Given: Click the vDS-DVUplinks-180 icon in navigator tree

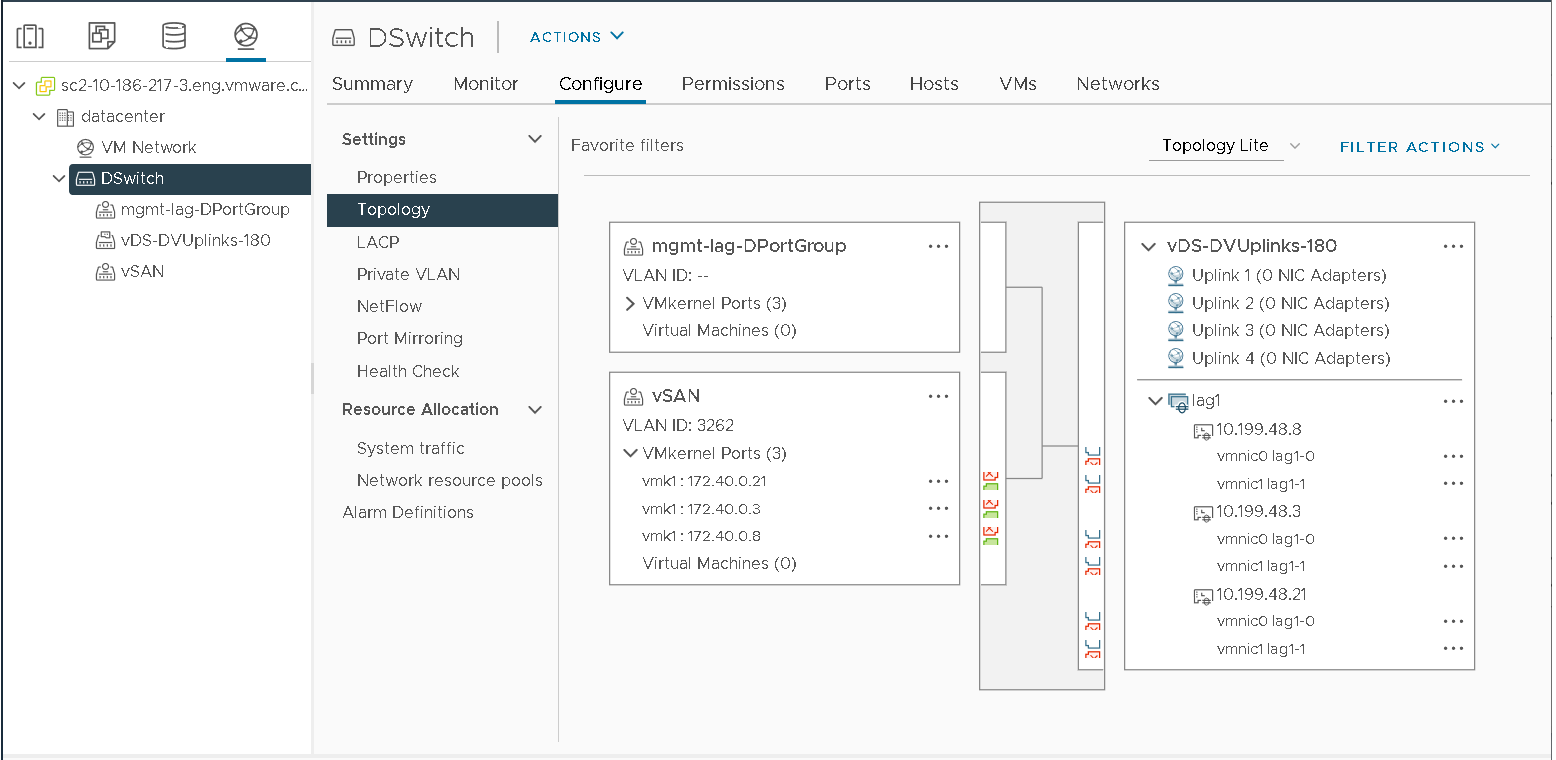Looking at the screenshot, I should 105,241.
